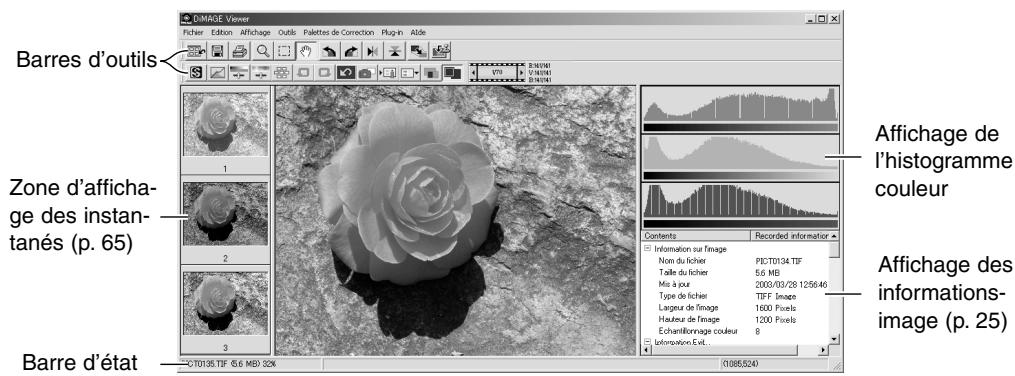Select snapshot thumbnail 1
The width and height of the screenshot is (1015, 376).
click(225, 124)
